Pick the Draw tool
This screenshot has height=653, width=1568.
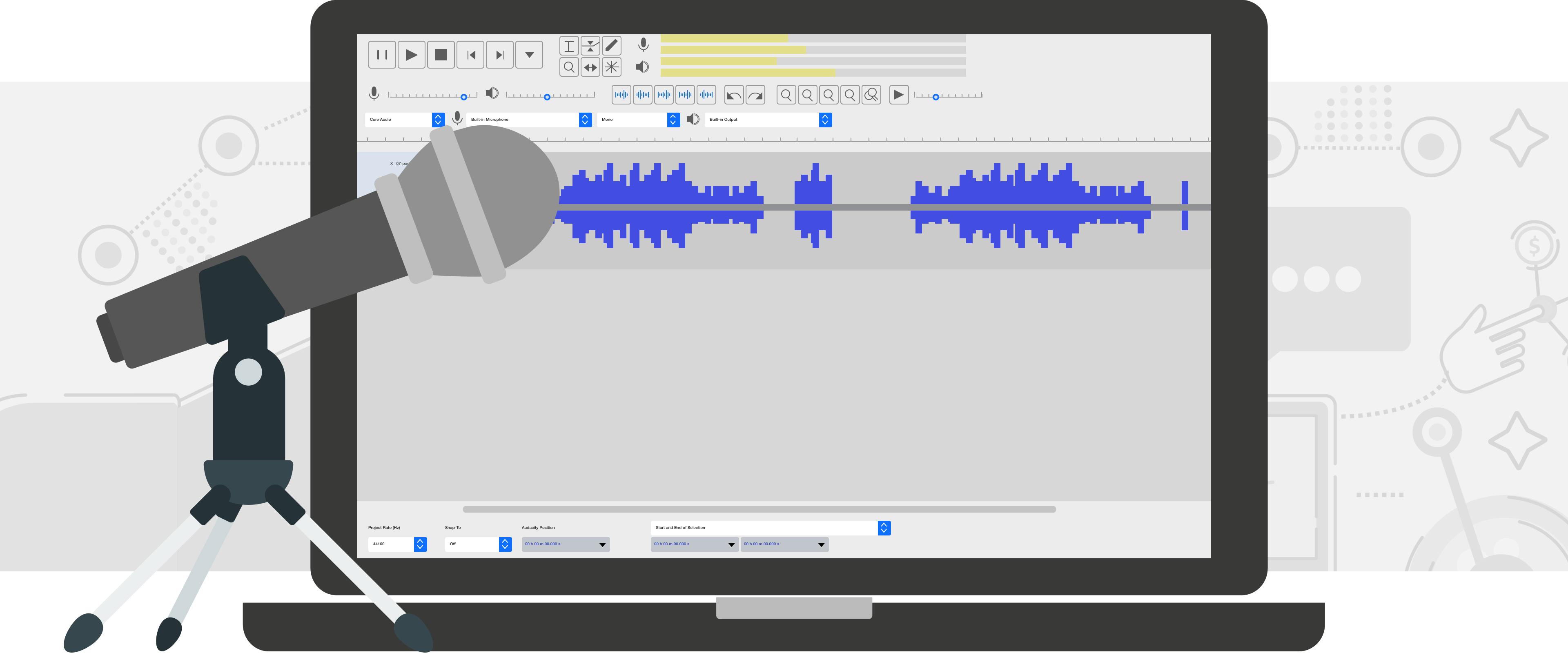click(611, 46)
